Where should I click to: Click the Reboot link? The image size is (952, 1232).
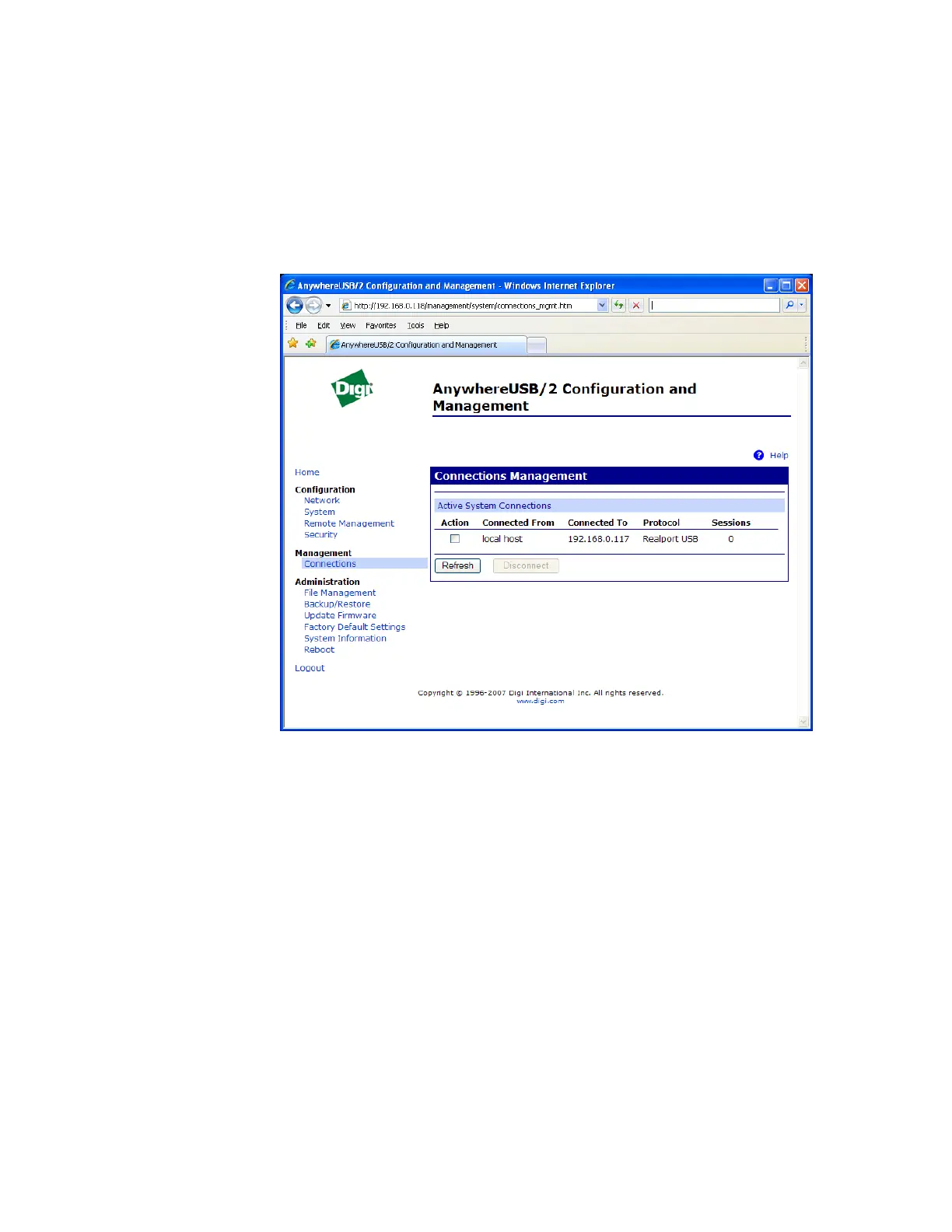[x=320, y=649]
